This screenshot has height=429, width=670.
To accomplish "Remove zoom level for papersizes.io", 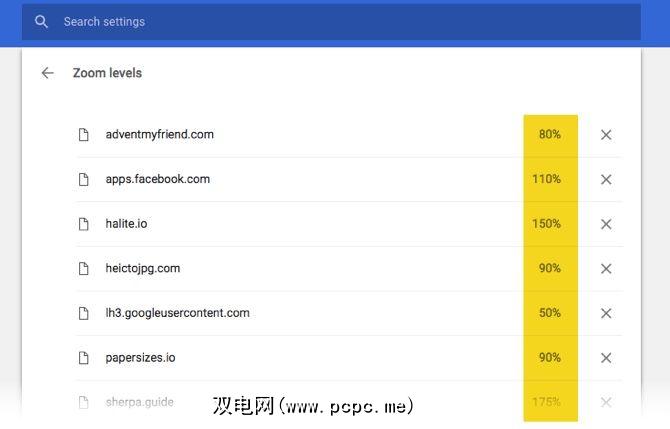I will coord(606,358).
